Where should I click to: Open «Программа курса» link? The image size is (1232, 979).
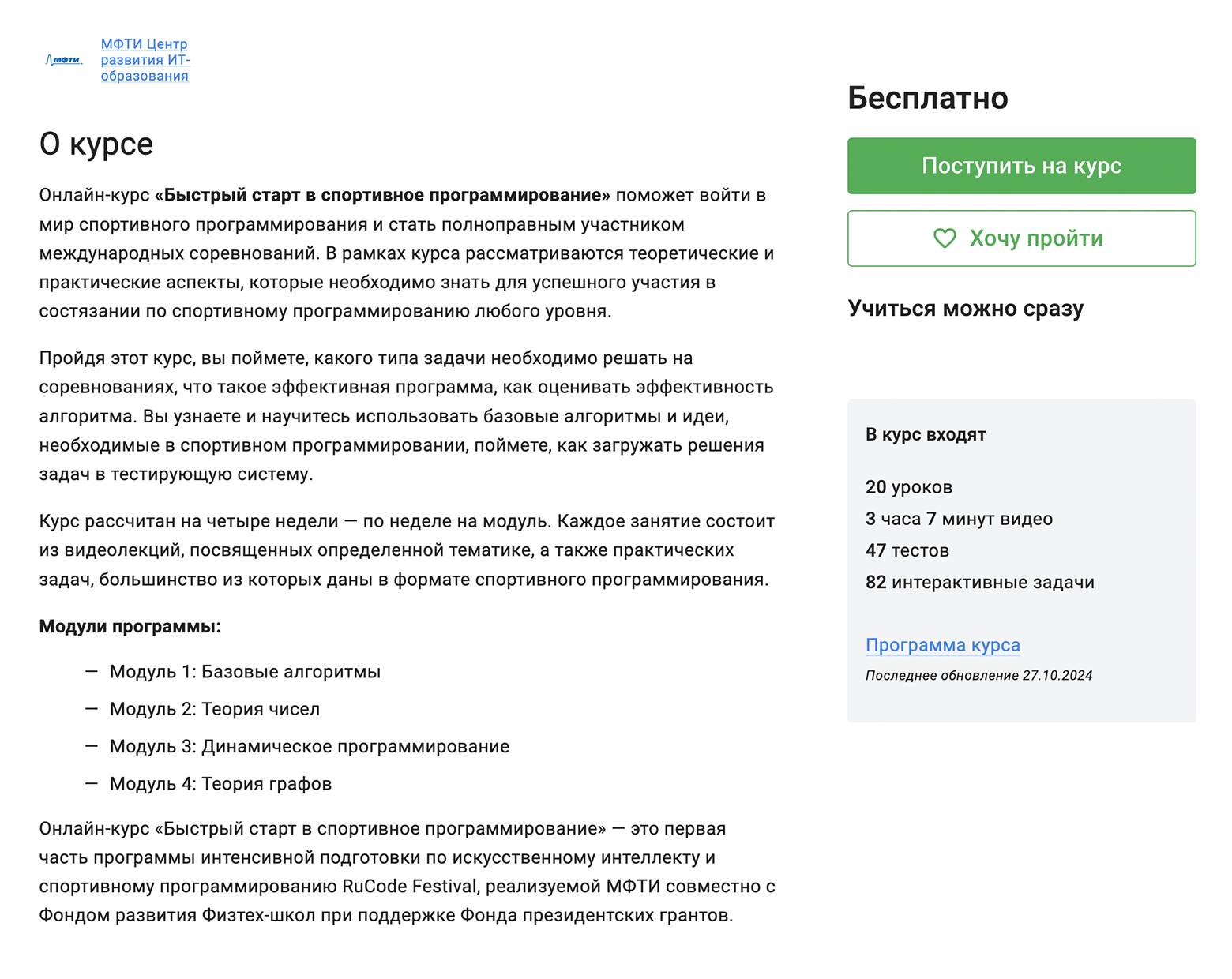[x=943, y=645]
